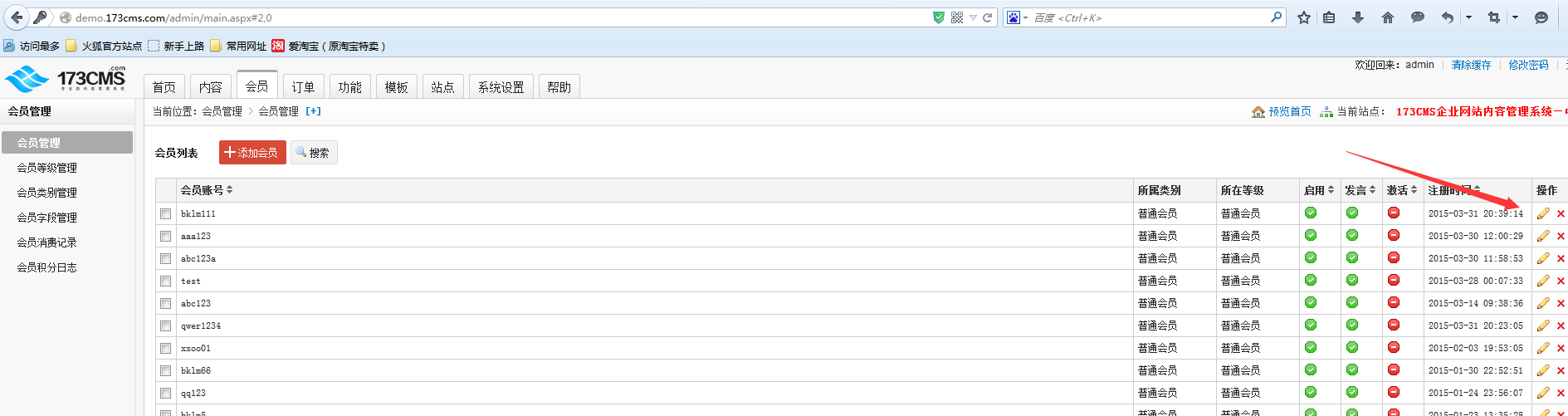The height and width of the screenshot is (416, 1568).
Task: Click the browser downloads arrow icon
Action: (1358, 17)
